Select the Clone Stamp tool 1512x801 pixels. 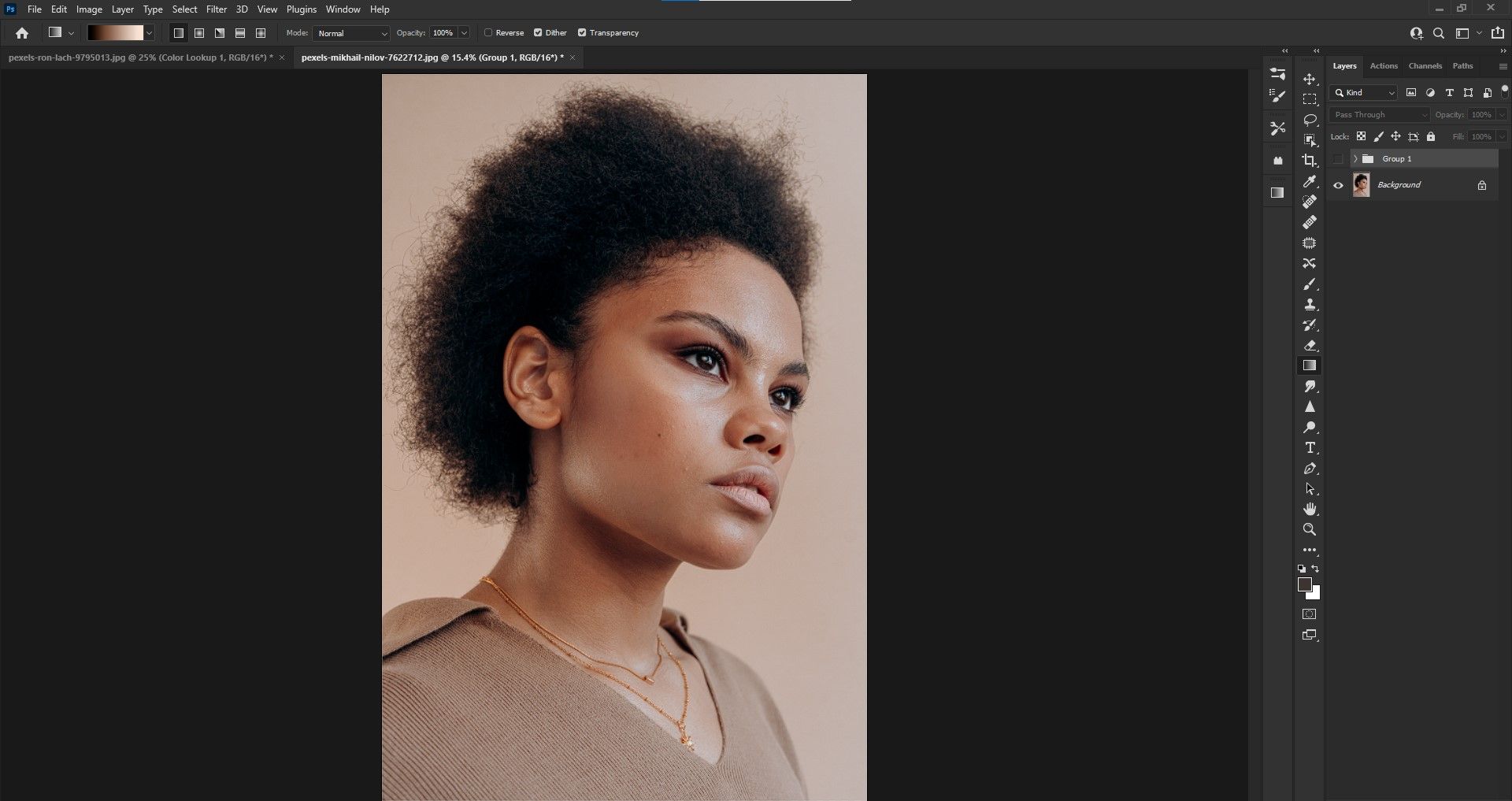point(1310,304)
